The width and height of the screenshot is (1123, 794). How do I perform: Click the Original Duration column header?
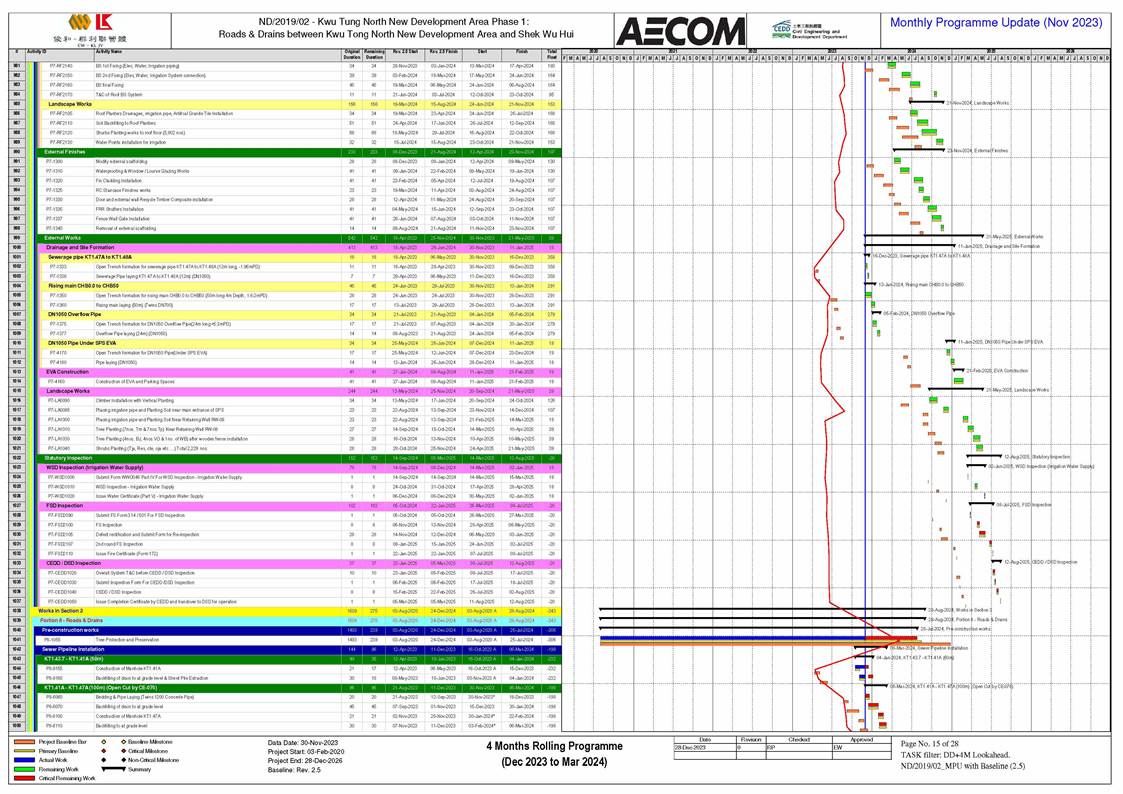[x=351, y=51]
